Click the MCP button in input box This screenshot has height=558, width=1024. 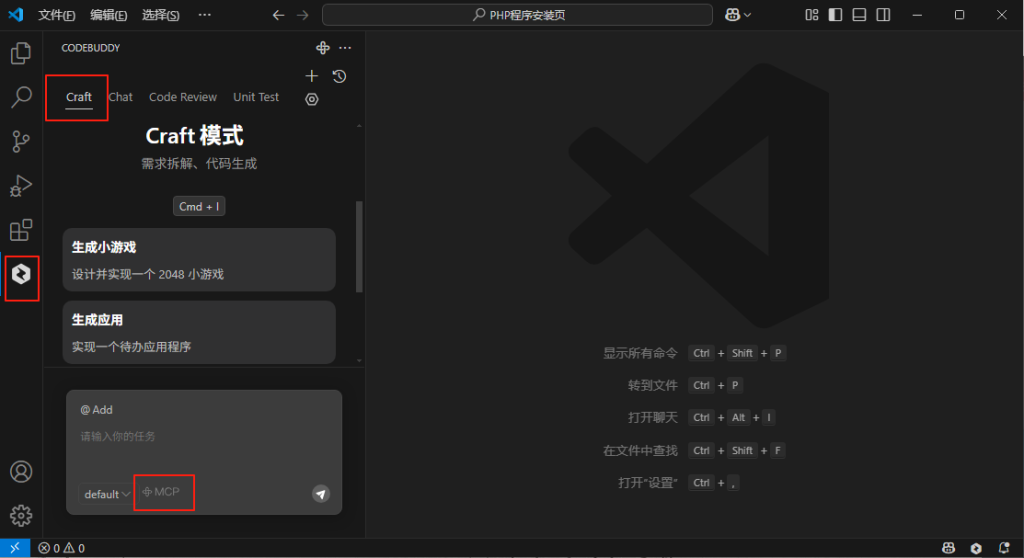coord(162,492)
